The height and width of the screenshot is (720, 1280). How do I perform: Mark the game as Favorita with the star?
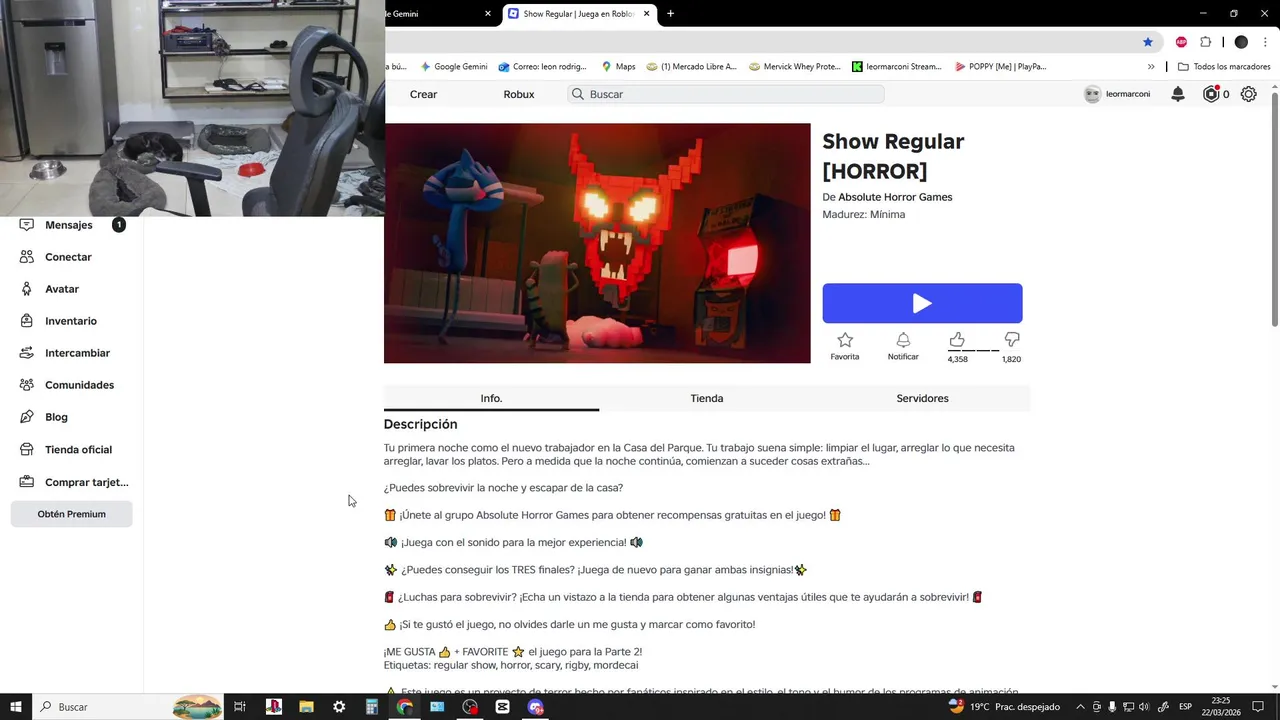pos(845,340)
